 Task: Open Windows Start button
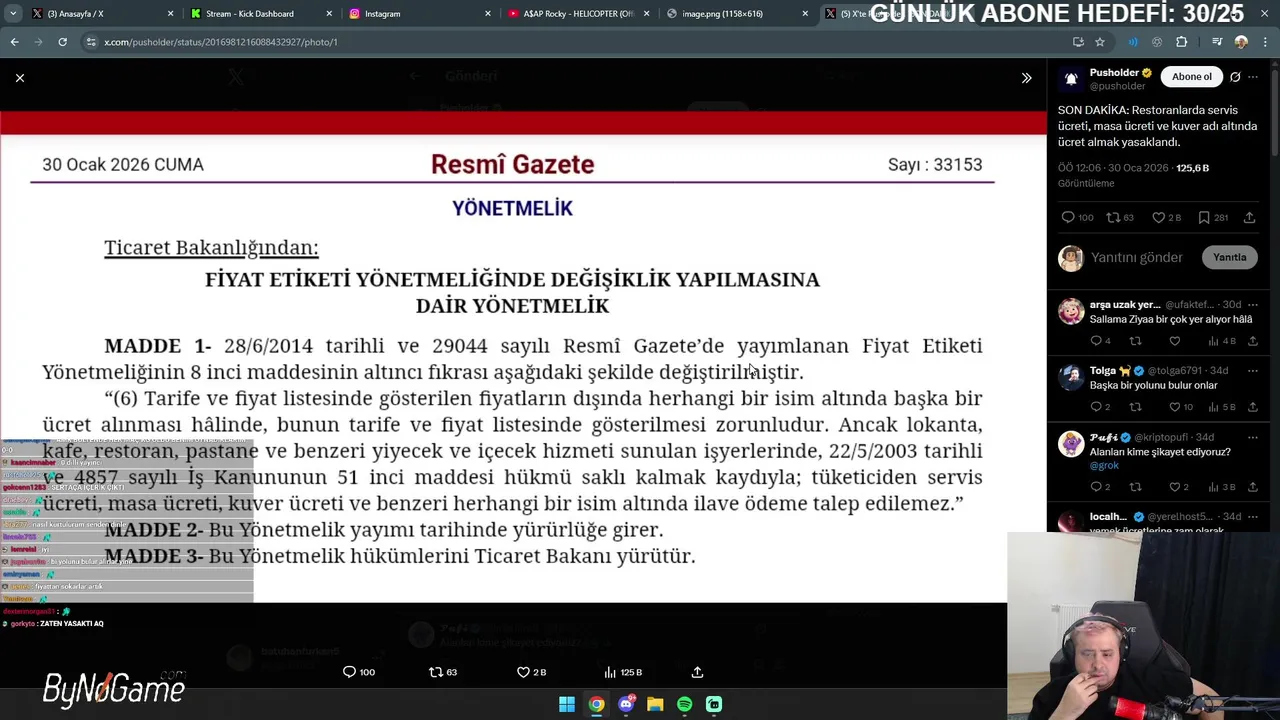(567, 704)
